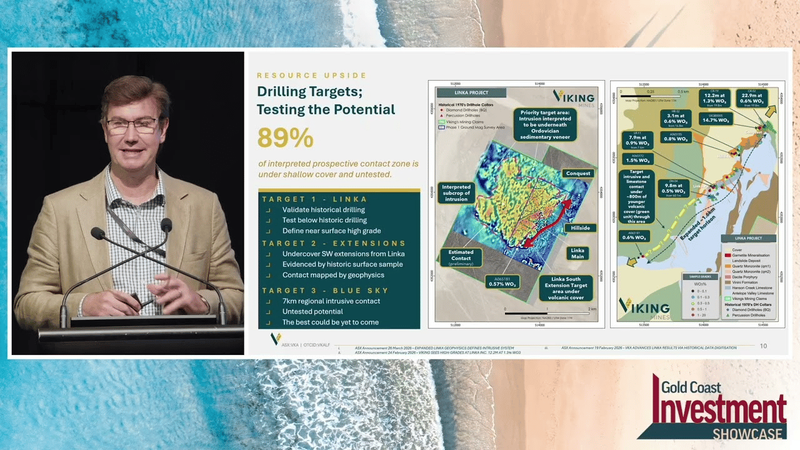Click the interpreted prospective contact zone sentence

(x=338, y=169)
